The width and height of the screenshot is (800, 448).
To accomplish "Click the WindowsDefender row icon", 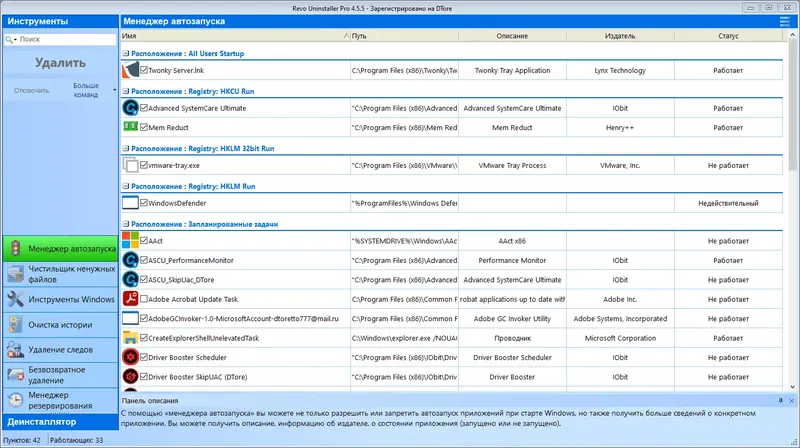I will pos(130,203).
